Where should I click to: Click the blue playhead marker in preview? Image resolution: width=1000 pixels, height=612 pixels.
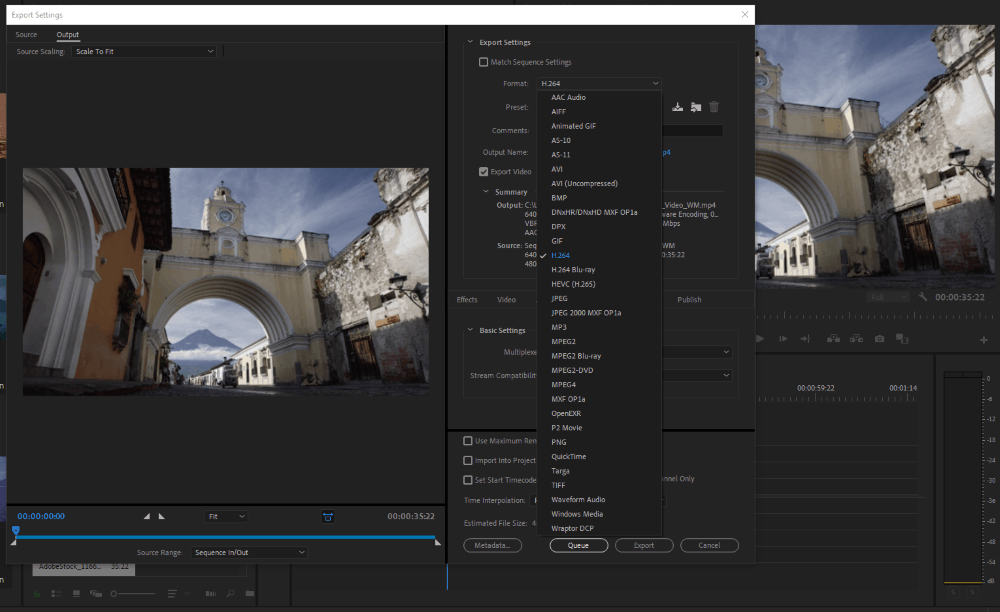point(16,530)
